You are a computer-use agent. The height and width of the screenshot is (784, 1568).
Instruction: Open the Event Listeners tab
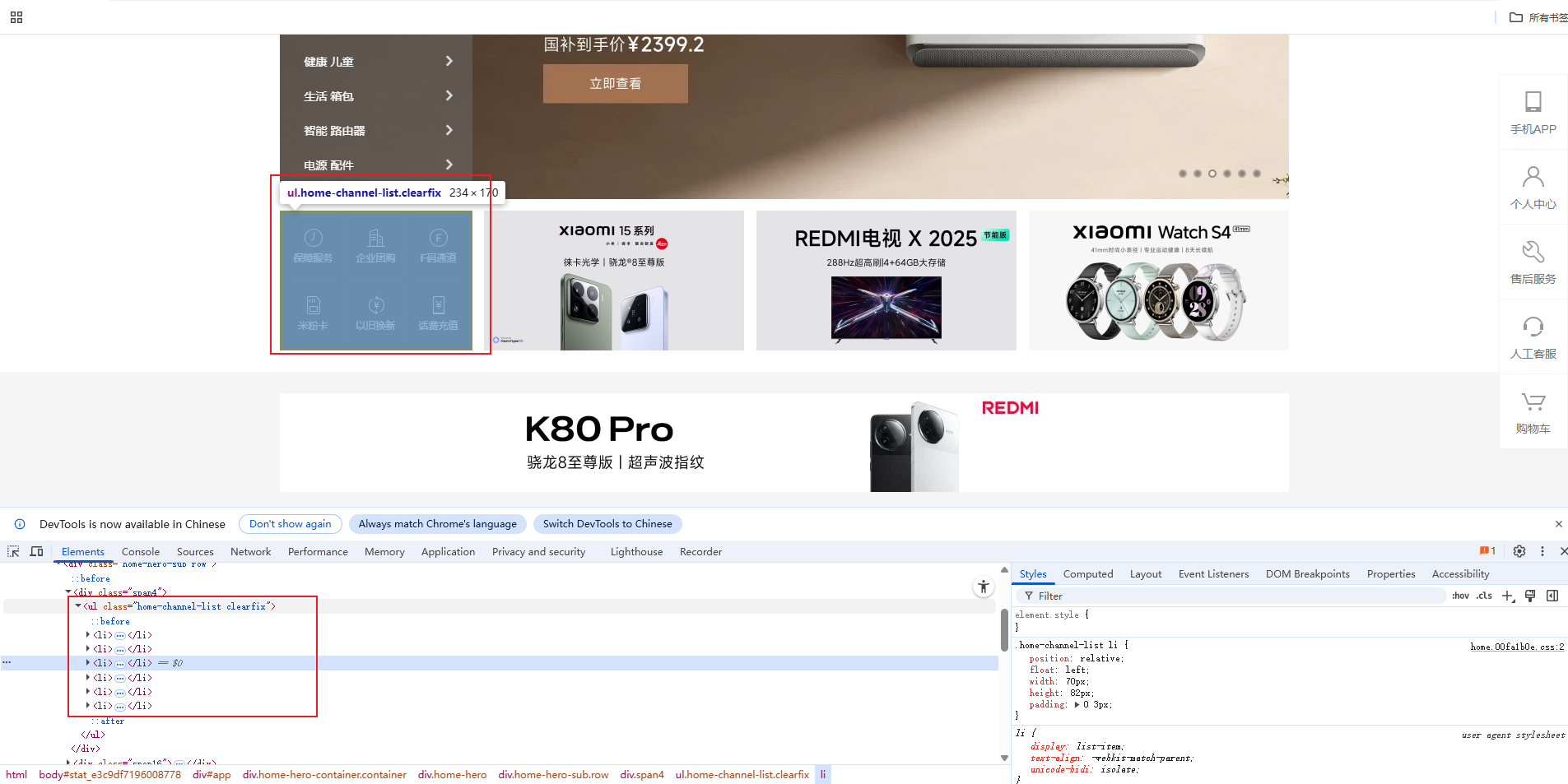pyautogui.click(x=1213, y=574)
